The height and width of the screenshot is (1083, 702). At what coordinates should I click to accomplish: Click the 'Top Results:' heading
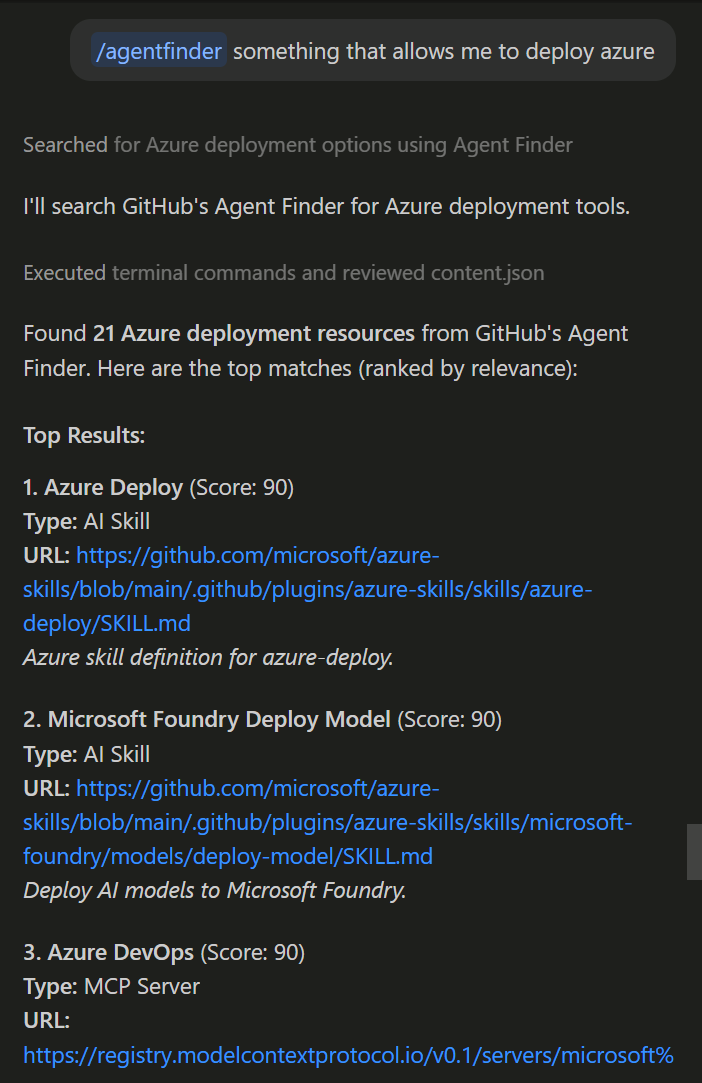pos(84,435)
